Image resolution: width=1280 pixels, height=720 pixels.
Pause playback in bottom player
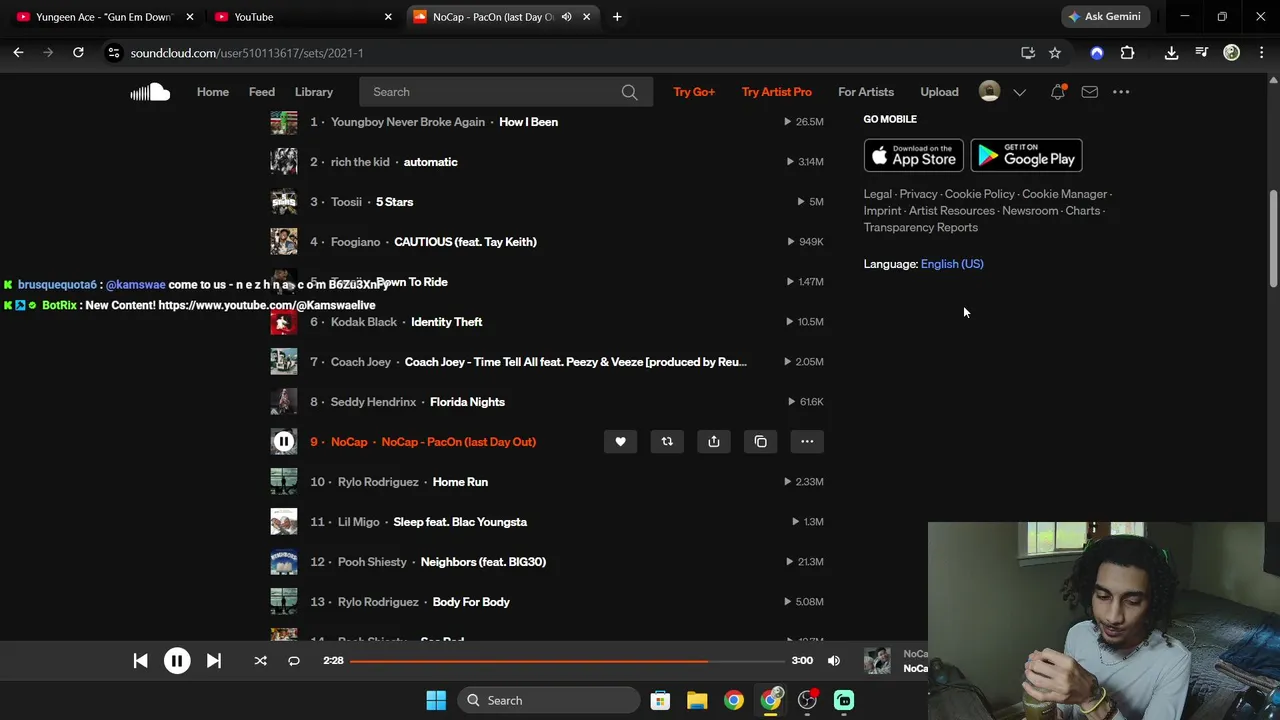177,661
